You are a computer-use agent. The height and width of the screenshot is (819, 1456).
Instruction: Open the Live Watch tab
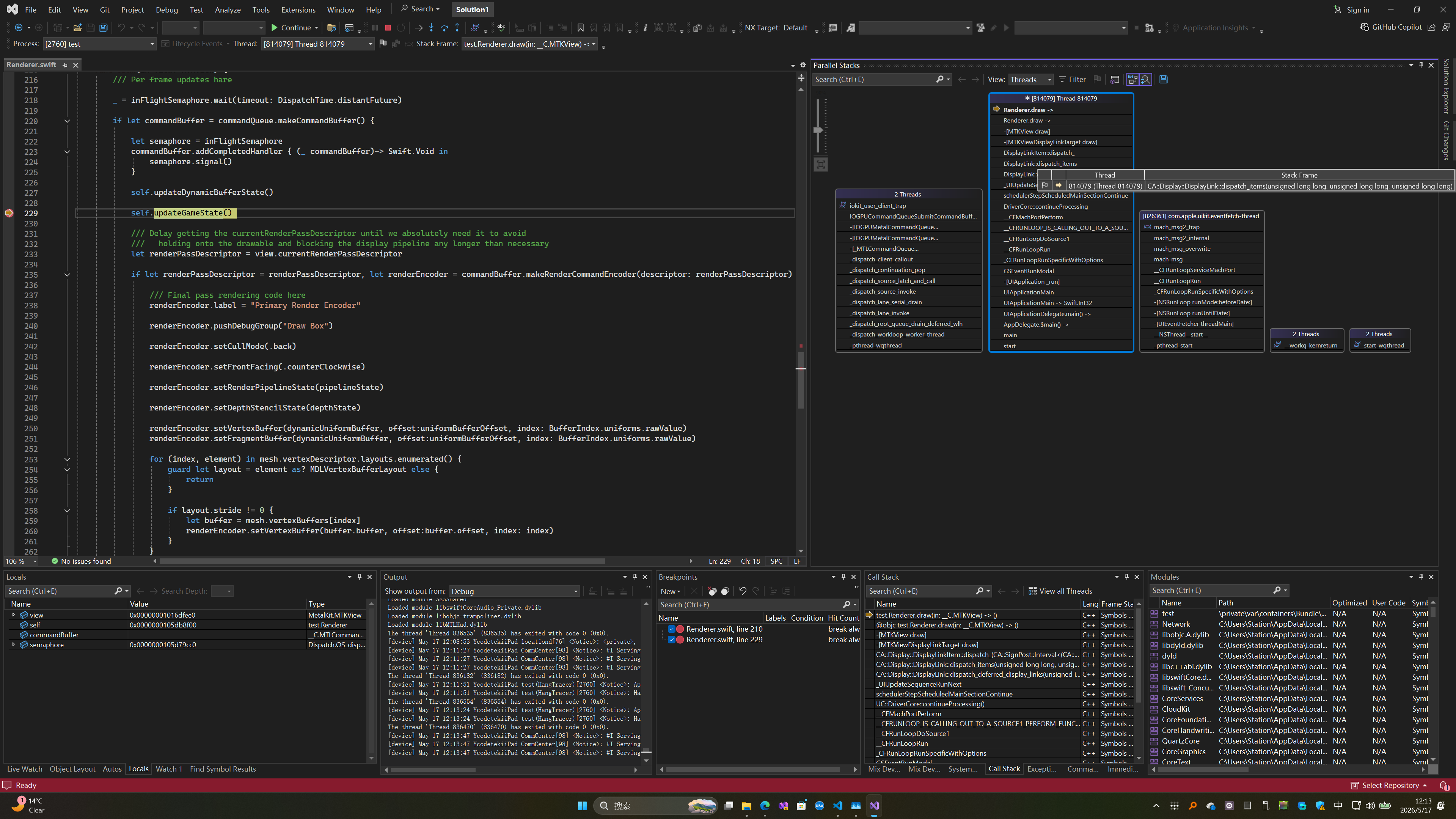click(24, 769)
